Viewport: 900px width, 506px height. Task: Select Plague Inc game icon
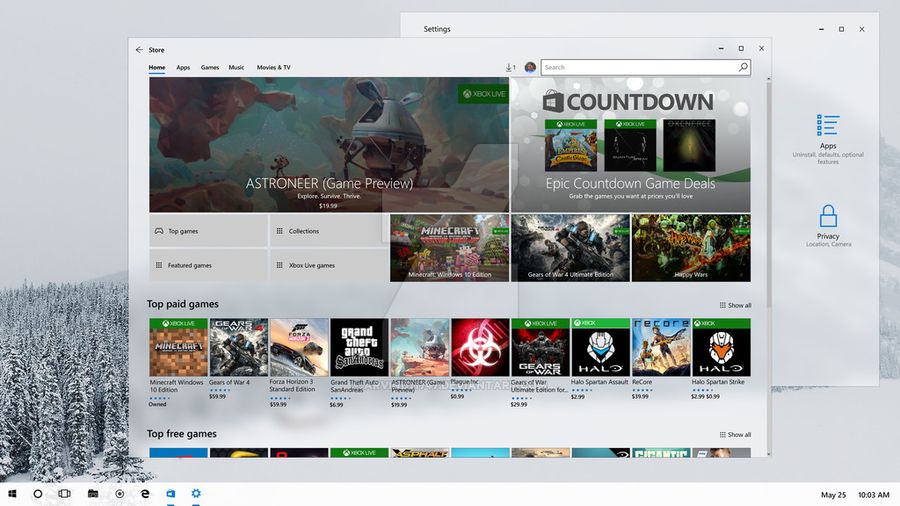coord(480,347)
